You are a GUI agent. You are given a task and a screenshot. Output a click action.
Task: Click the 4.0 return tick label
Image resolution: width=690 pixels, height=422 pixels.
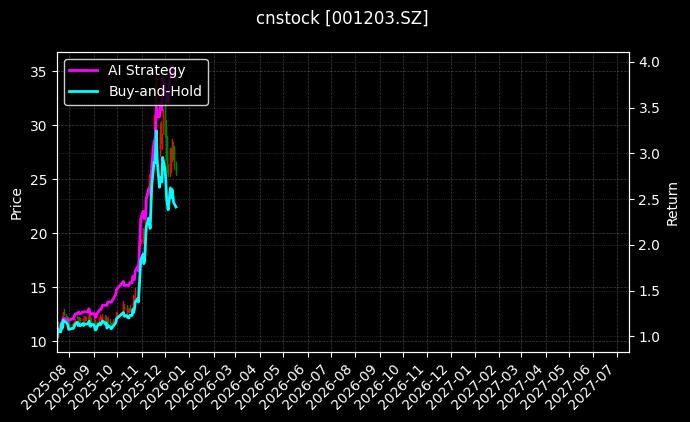tap(649, 62)
